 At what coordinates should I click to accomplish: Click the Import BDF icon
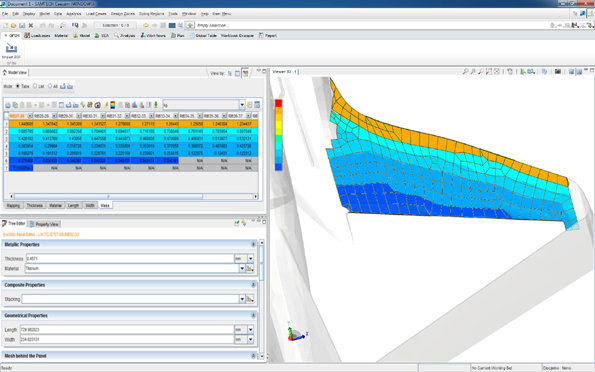(x=11, y=48)
